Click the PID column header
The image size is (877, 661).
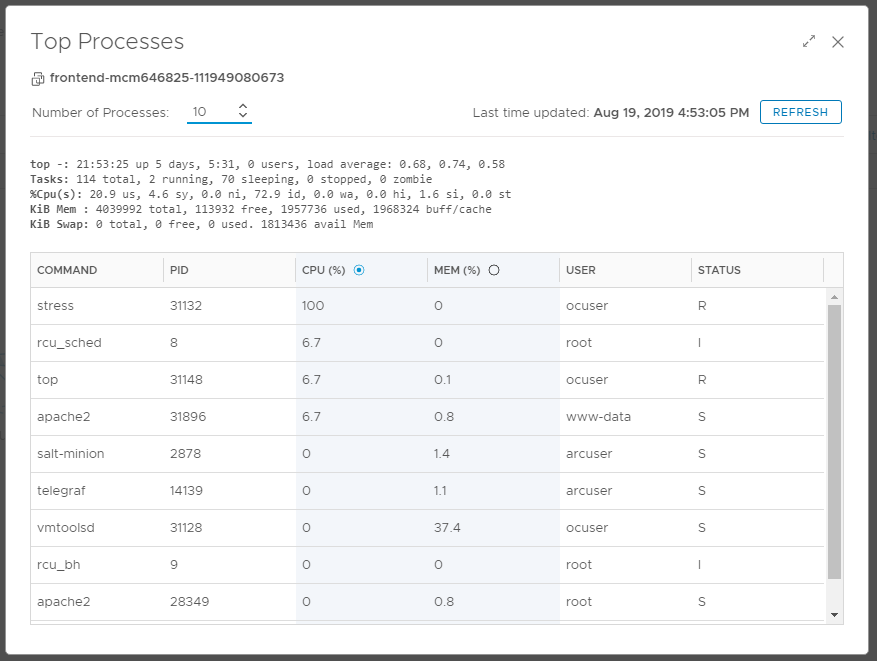pyautogui.click(x=179, y=270)
